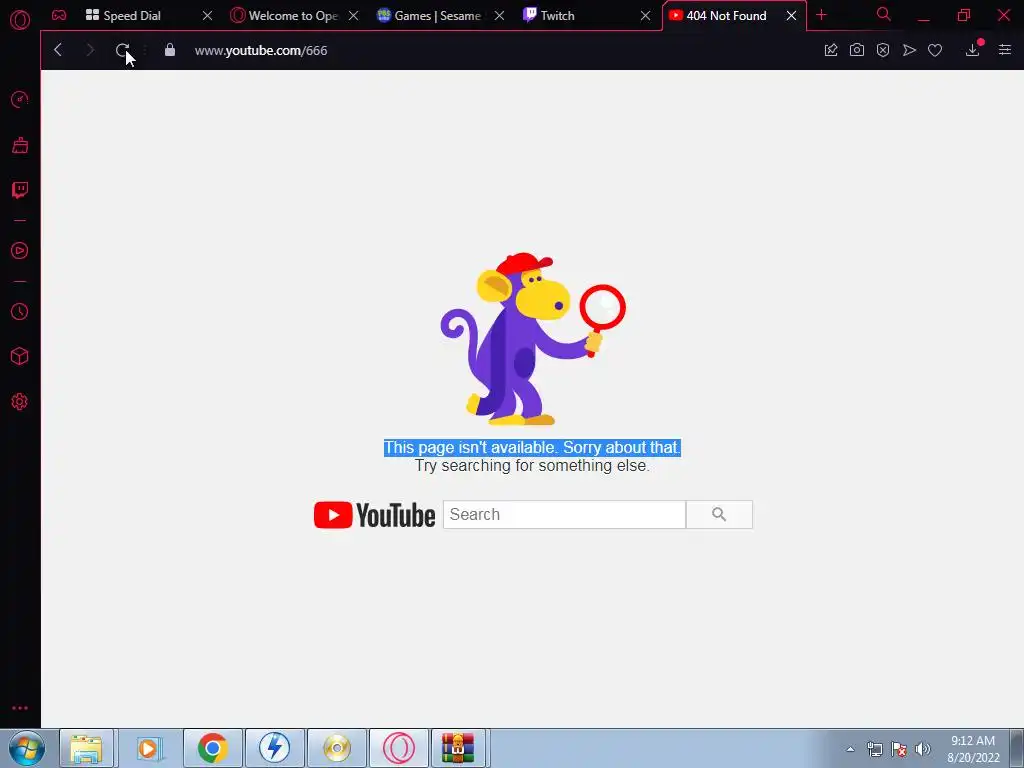This screenshot has width=1024, height=768.
Task: Open the Windows Start menu
Action: pyautogui.click(x=27, y=748)
